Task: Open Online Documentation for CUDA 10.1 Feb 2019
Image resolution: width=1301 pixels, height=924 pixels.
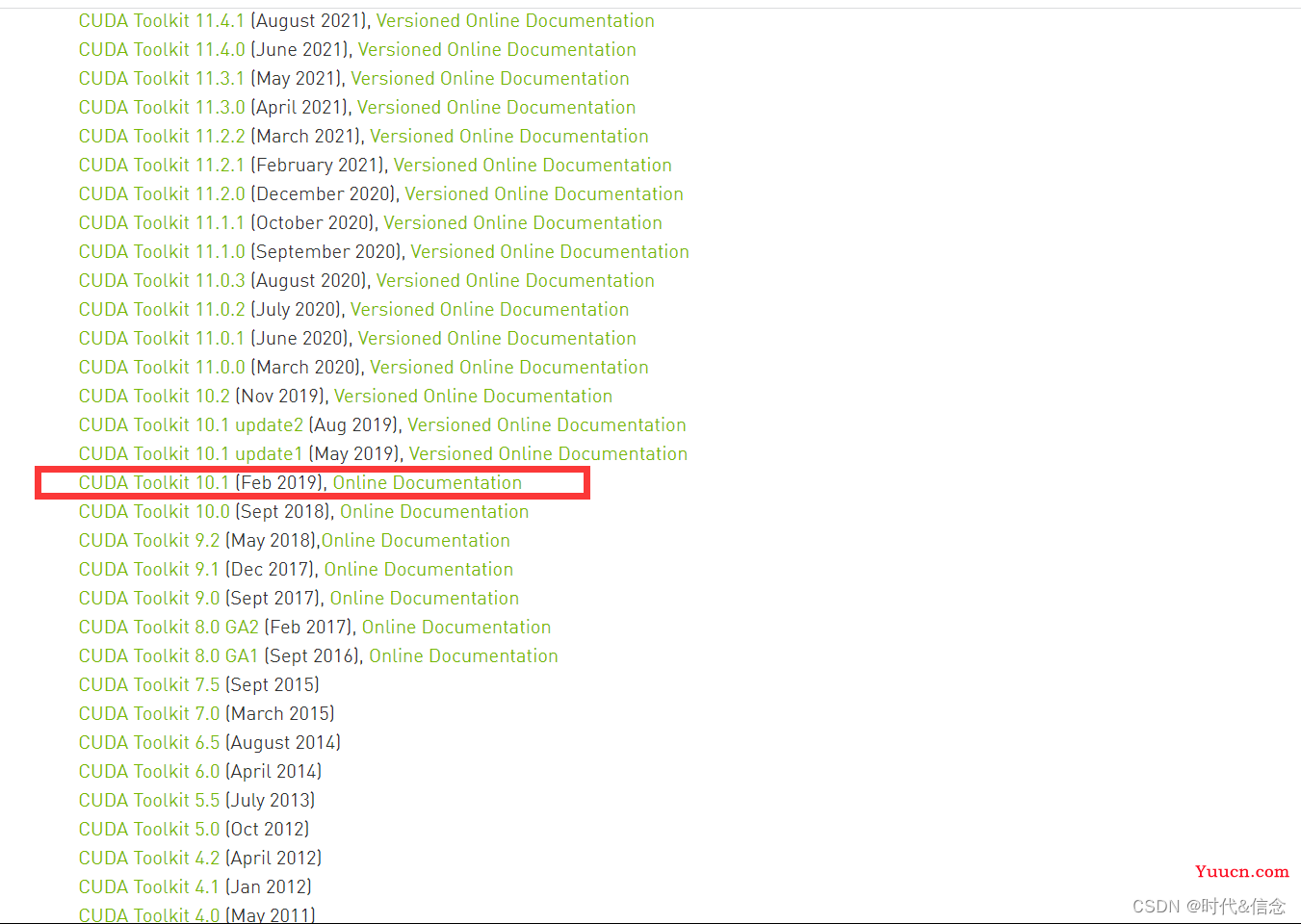Action: pyautogui.click(x=428, y=482)
